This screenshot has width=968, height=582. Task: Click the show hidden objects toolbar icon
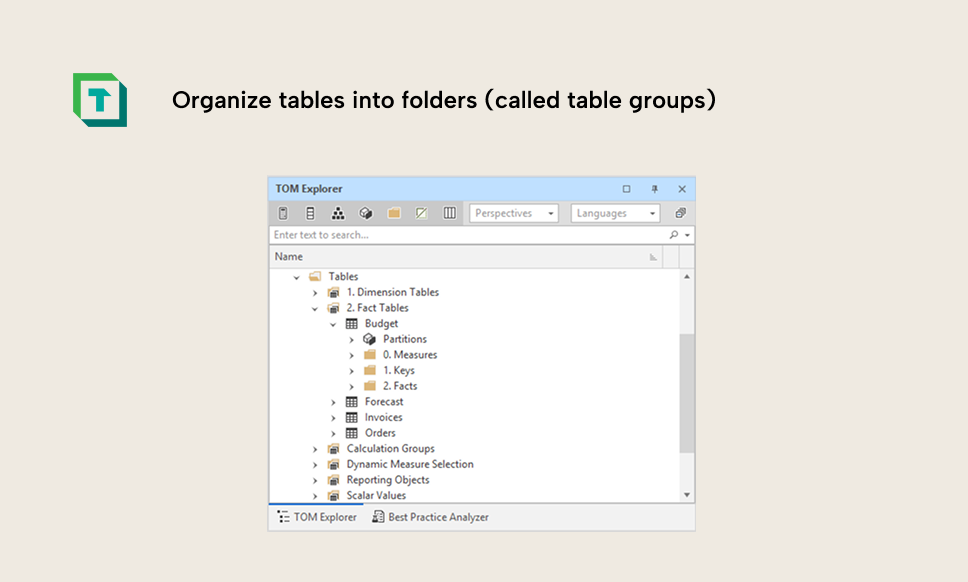[x=421, y=213]
